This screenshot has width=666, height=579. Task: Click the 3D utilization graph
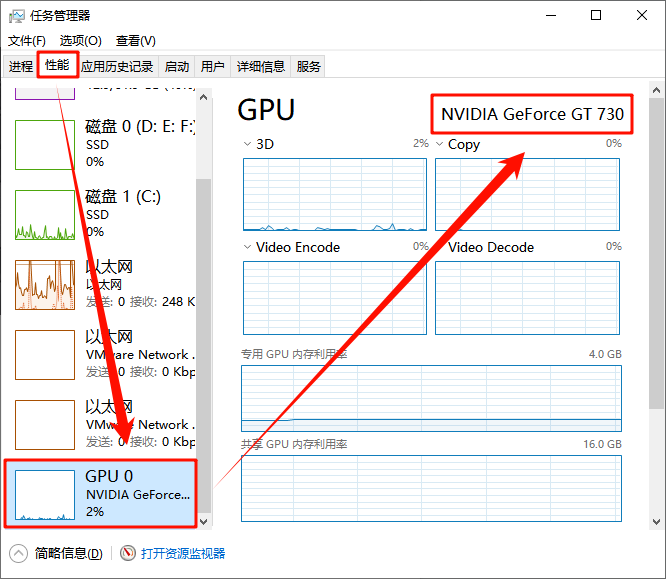coord(335,195)
